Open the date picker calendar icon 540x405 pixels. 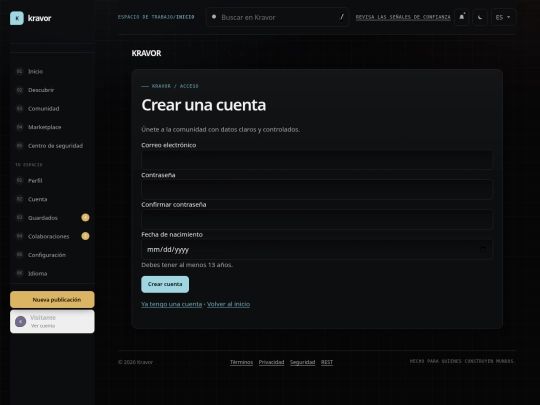tap(483, 249)
